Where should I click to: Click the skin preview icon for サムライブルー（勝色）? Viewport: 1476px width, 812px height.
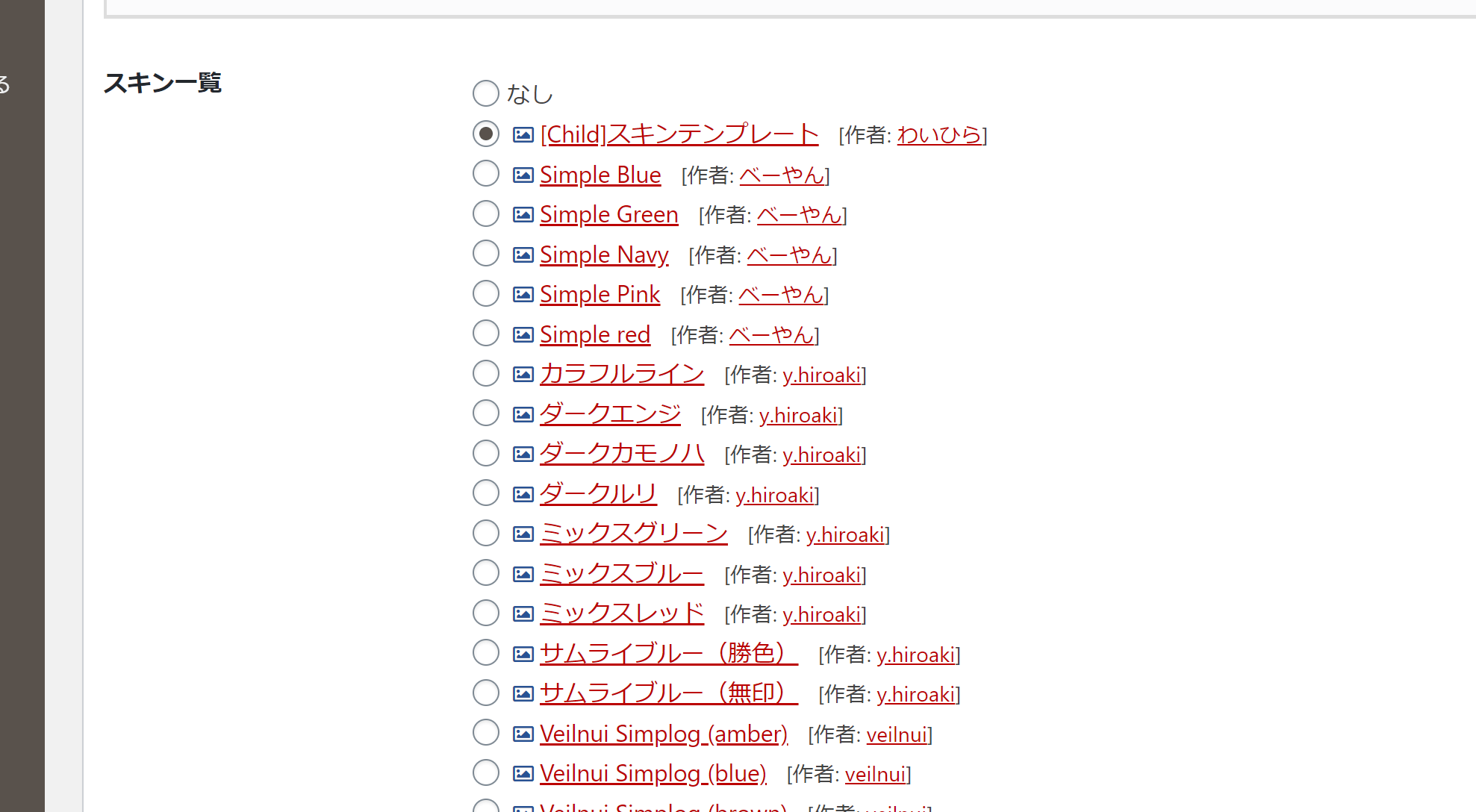522,654
